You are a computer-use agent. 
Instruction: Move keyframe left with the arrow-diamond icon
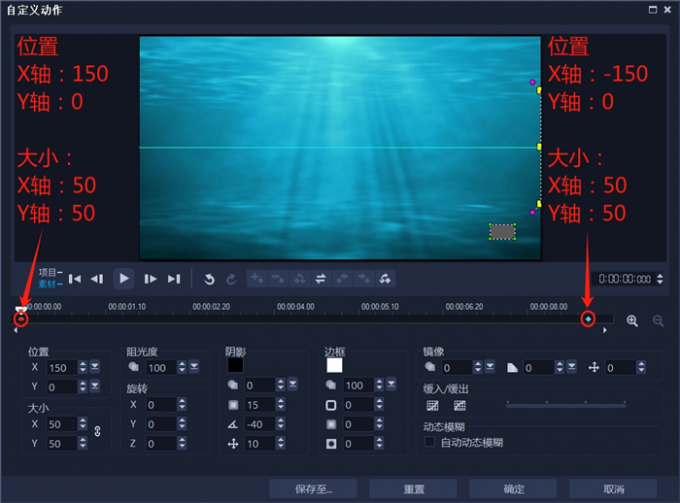(342, 278)
